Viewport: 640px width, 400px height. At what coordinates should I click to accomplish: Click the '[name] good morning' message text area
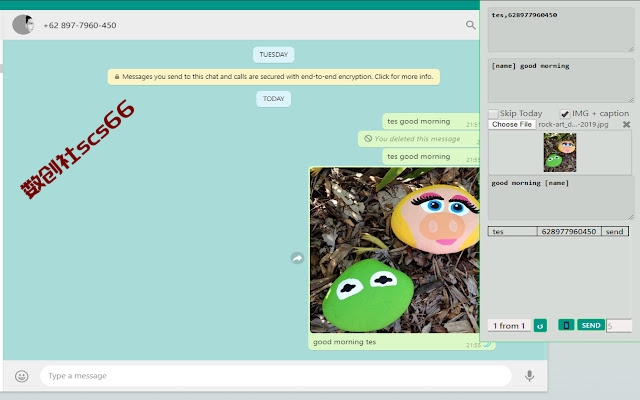561,80
